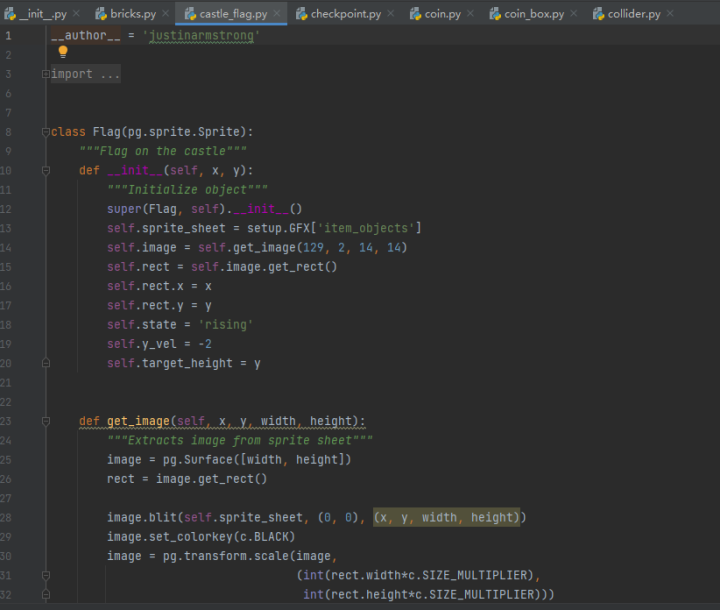Close the checkpoint.py tab
Viewport: 720px width, 610px height.
(389, 14)
